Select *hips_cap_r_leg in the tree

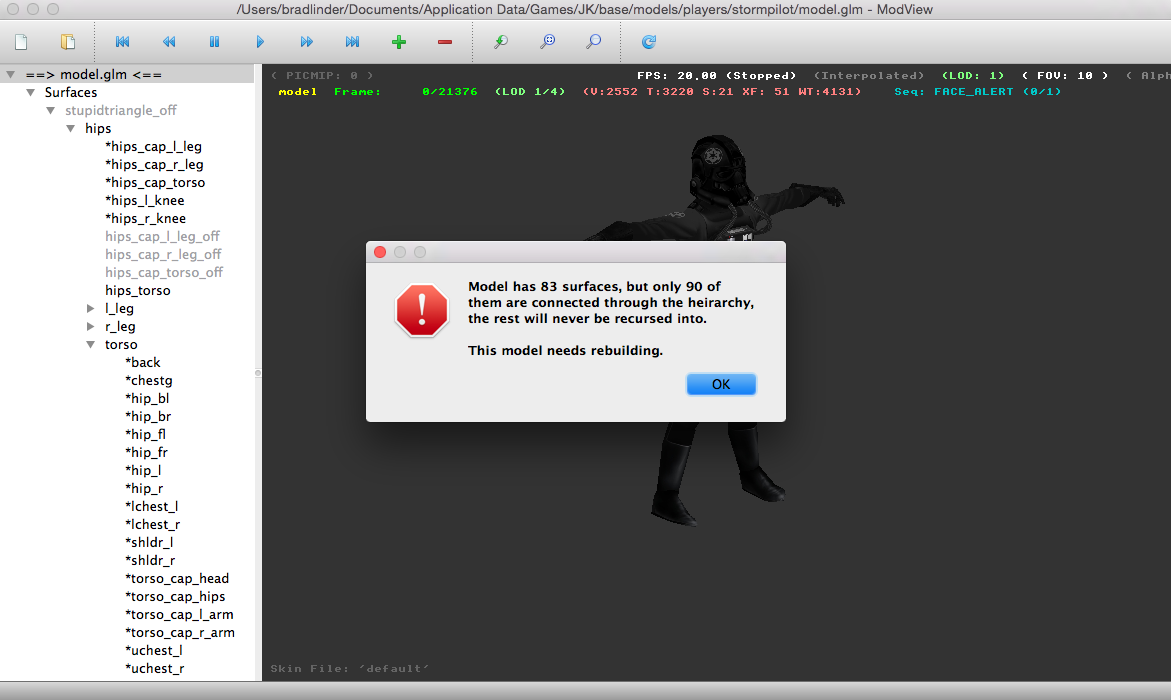[x=154, y=164]
